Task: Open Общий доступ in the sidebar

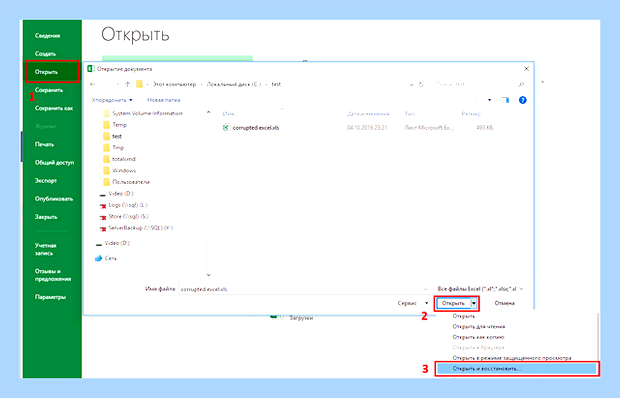Action: click(54, 162)
